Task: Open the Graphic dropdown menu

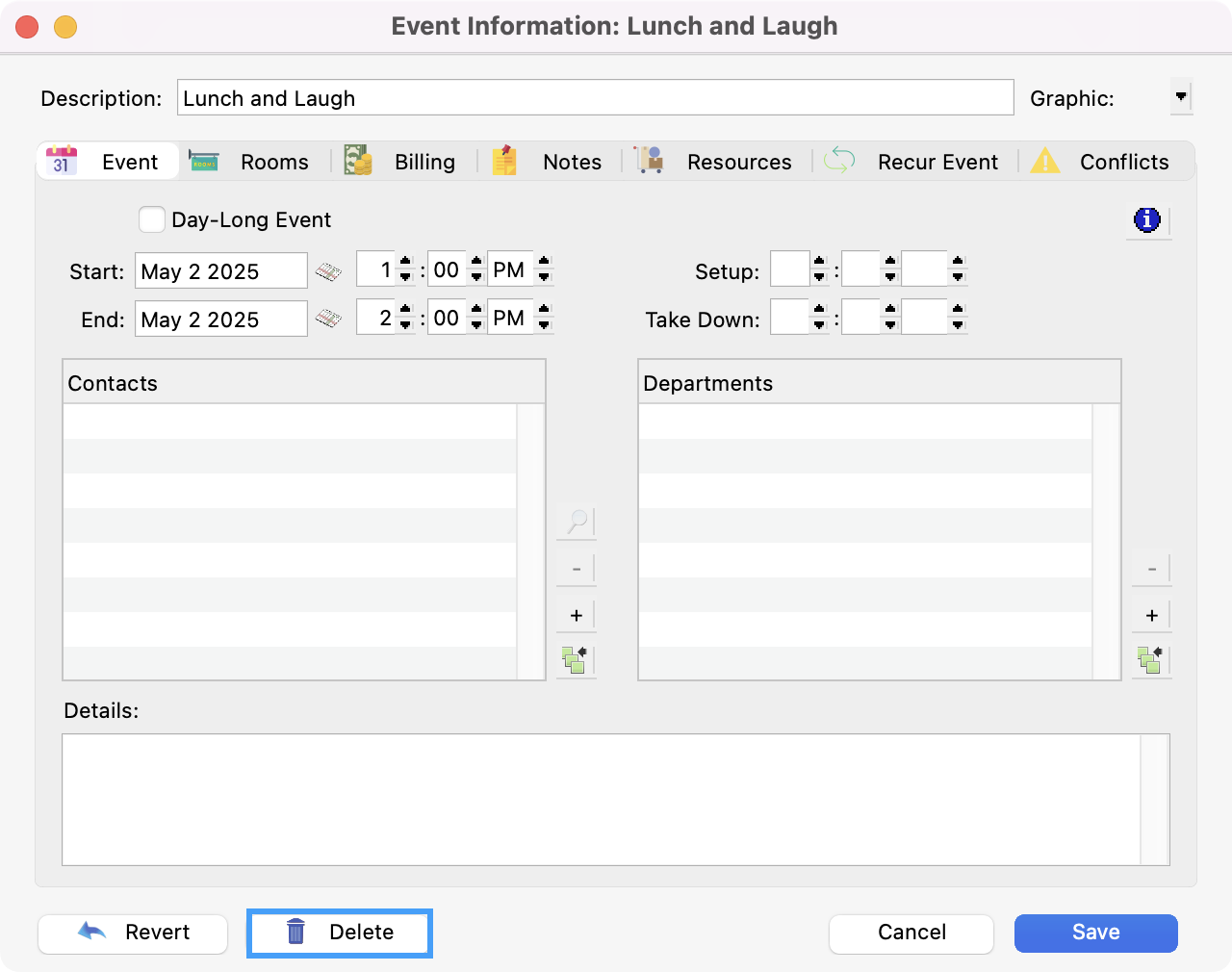Action: tap(1181, 97)
